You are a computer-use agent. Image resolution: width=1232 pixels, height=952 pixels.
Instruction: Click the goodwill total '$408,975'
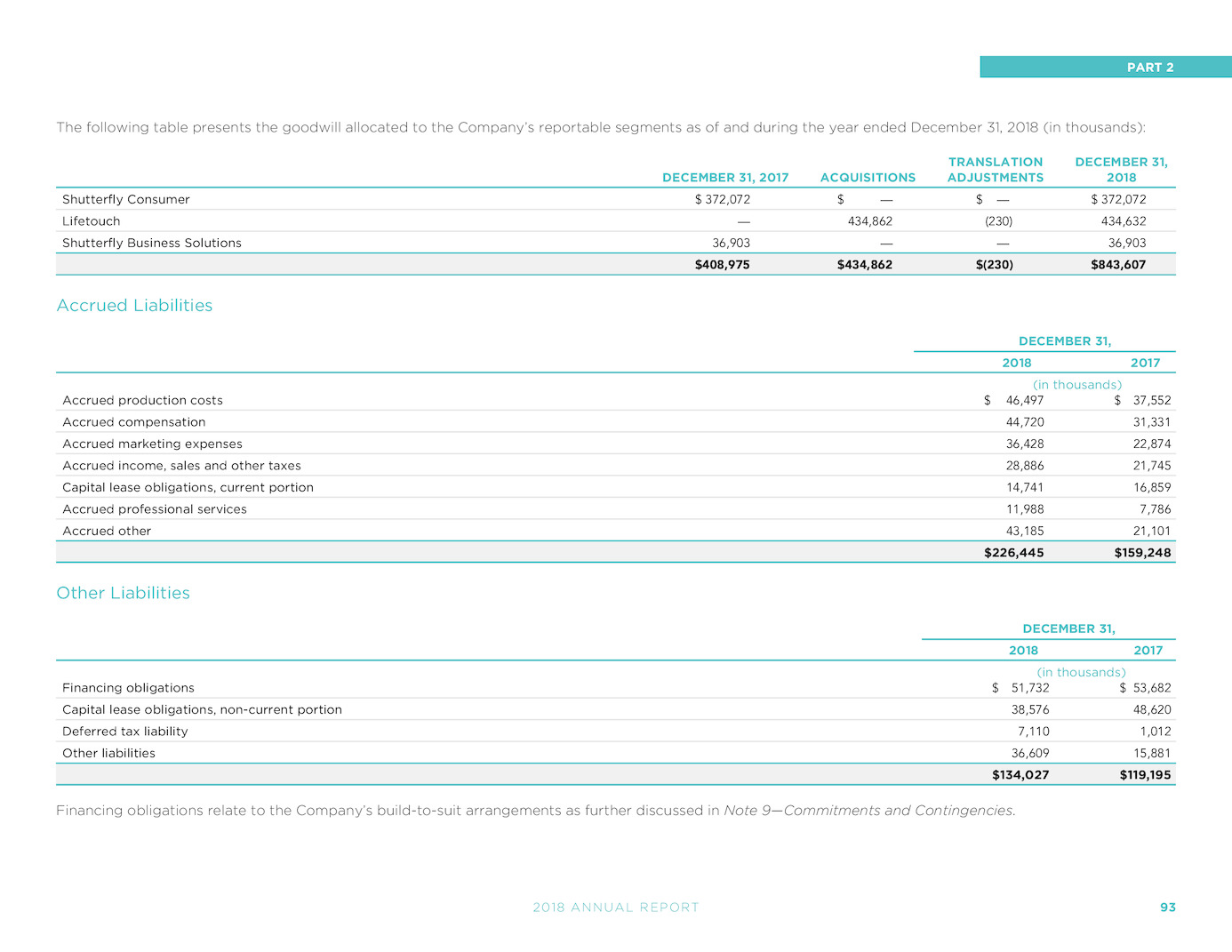point(722,265)
